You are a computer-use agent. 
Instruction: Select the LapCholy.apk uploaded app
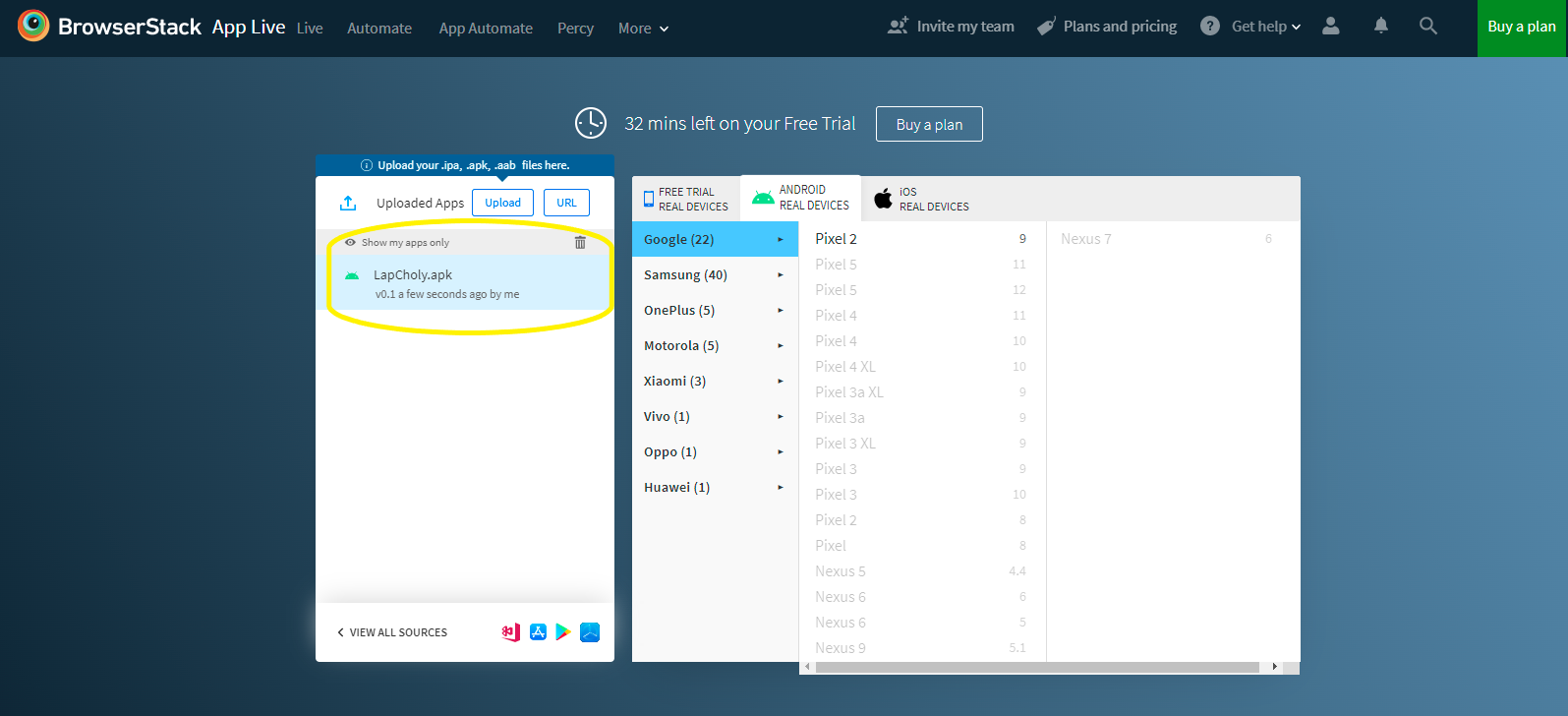(x=464, y=283)
